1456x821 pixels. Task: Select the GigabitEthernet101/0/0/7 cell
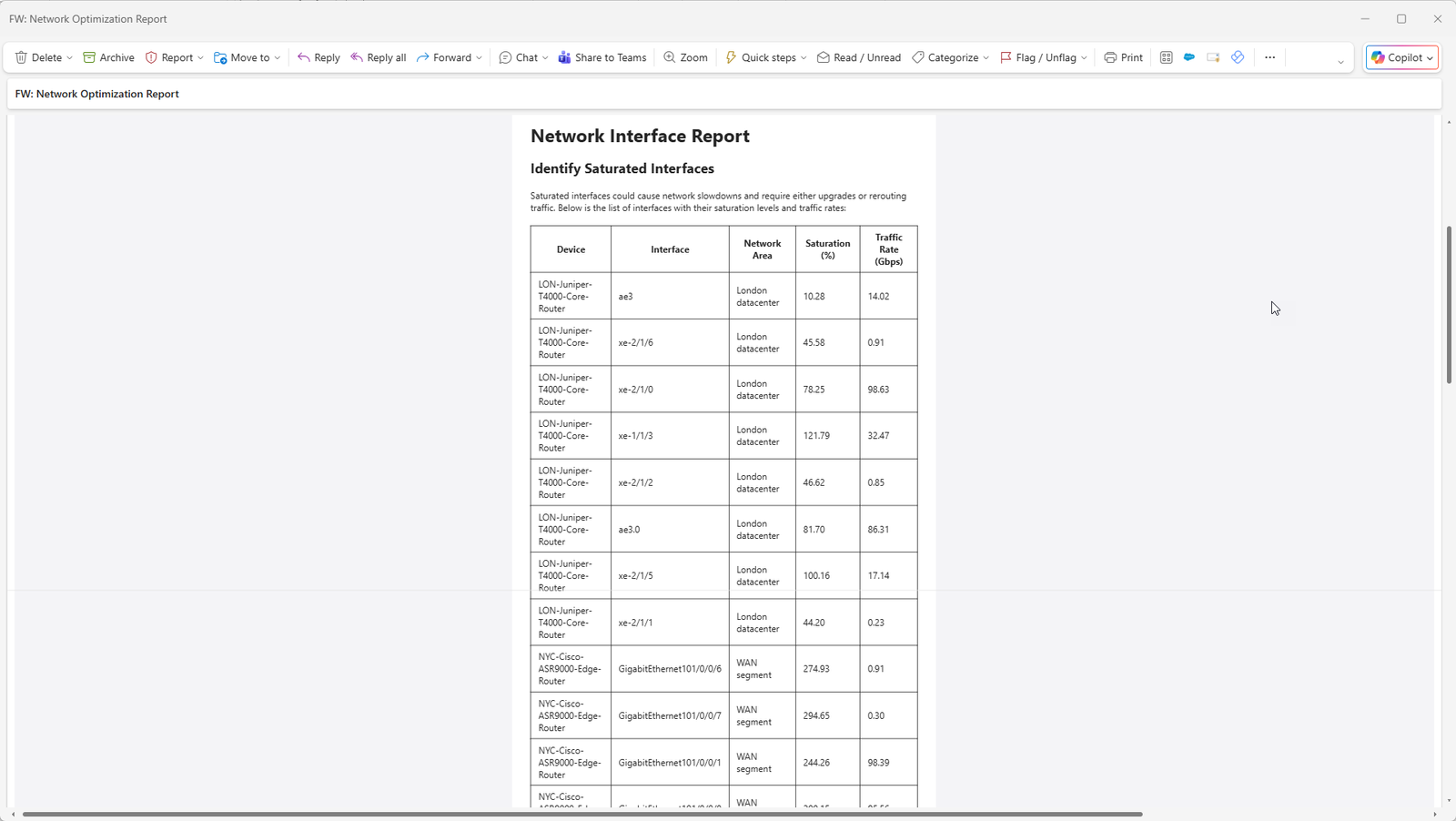click(x=670, y=716)
